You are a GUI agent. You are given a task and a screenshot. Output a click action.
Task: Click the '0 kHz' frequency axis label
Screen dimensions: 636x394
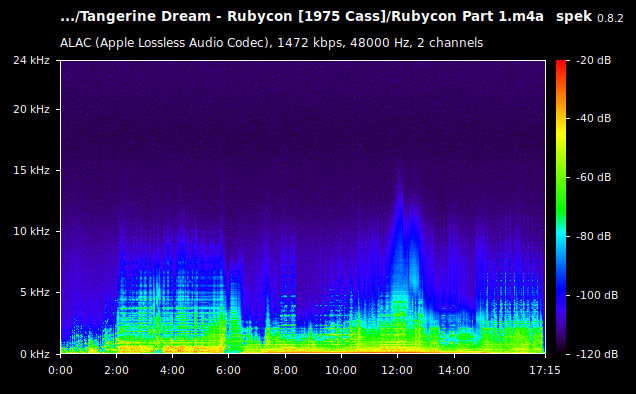(35, 354)
